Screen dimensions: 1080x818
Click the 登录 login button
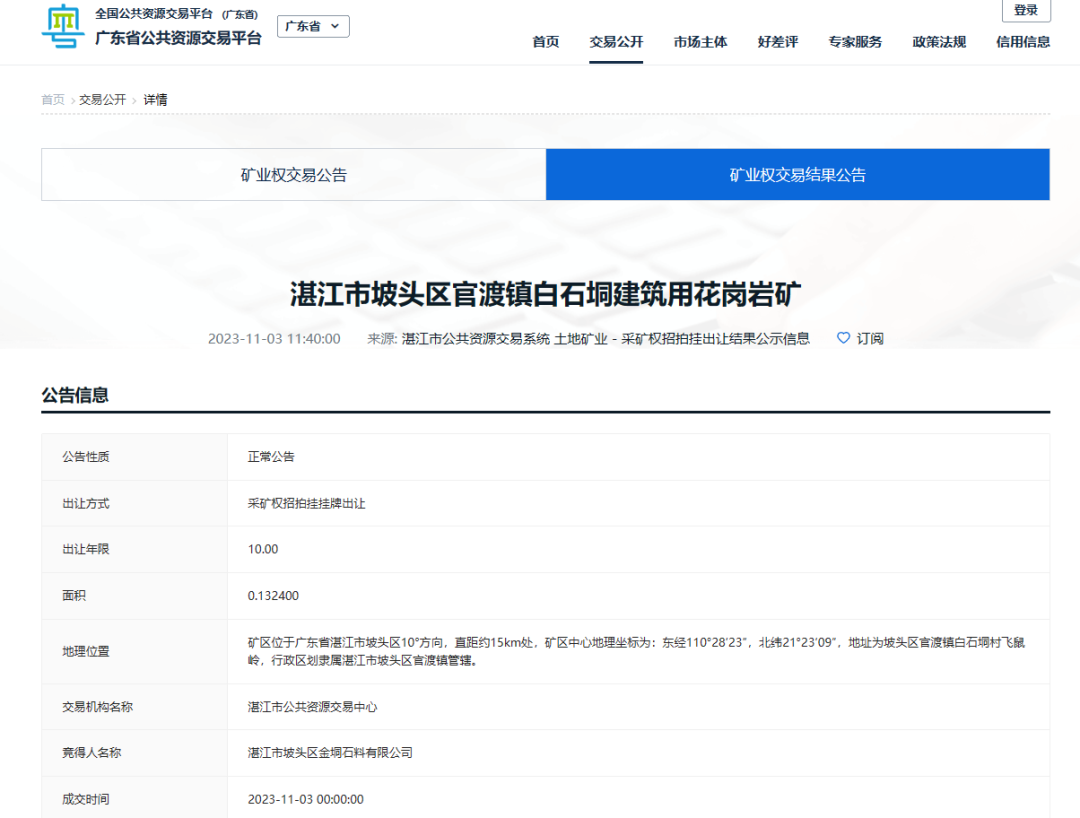pyautogui.click(x=1026, y=11)
